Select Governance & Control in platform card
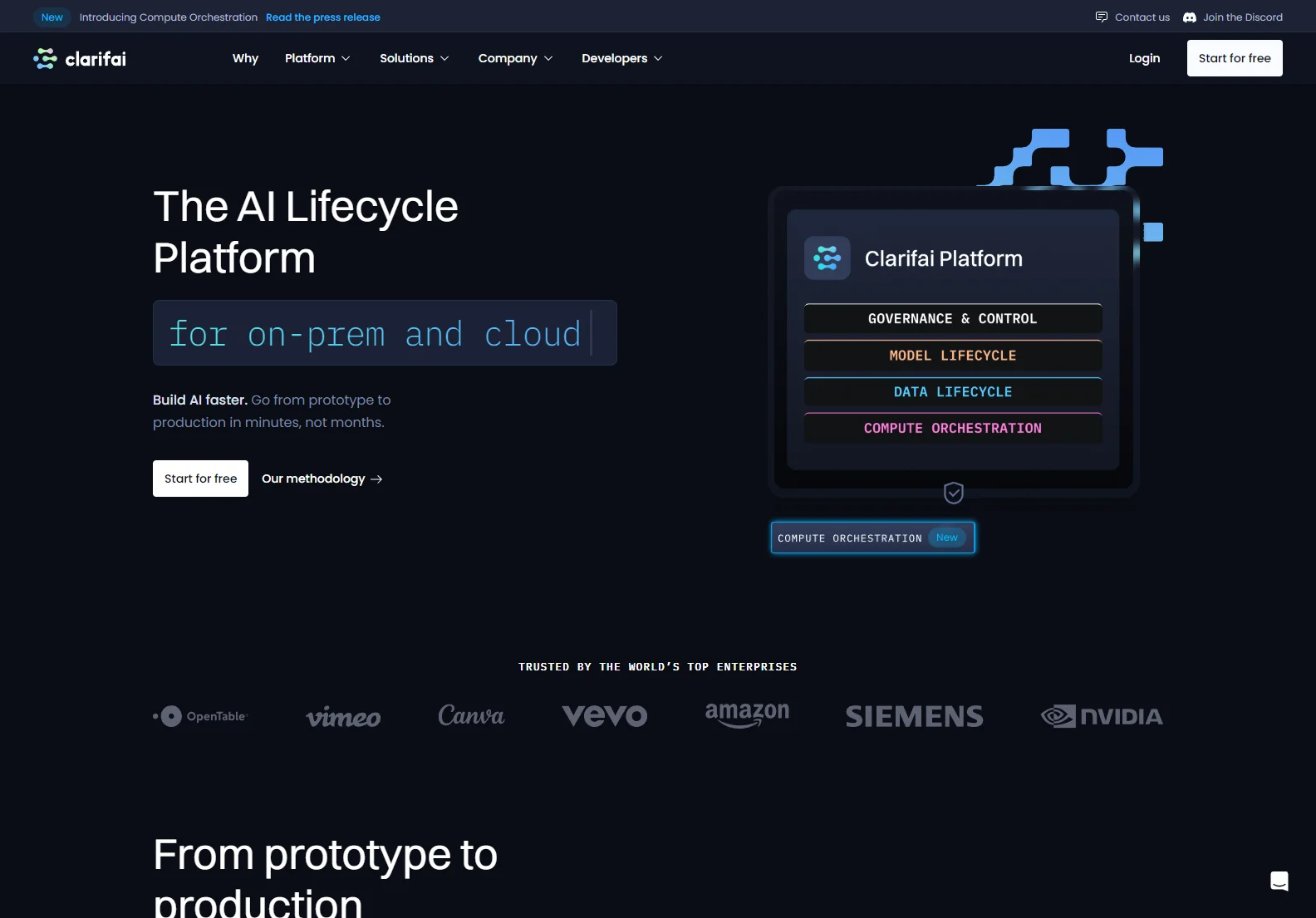Viewport: 1316px width, 918px height. click(x=953, y=318)
